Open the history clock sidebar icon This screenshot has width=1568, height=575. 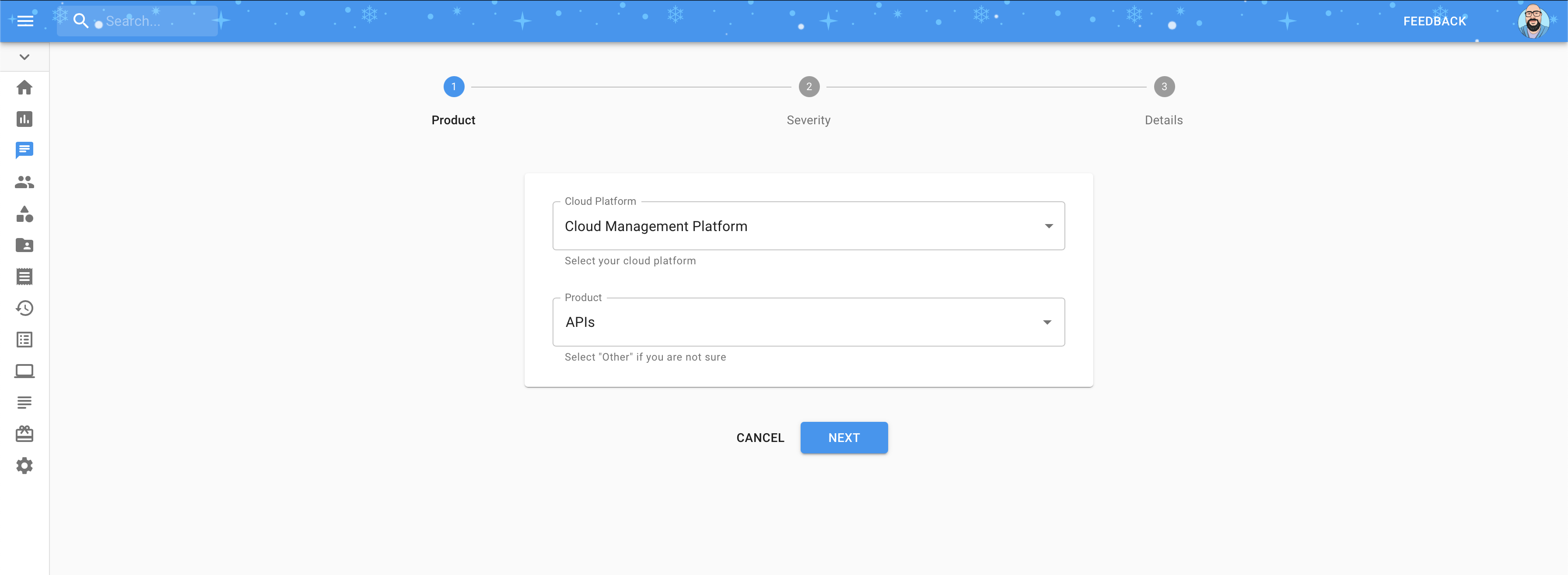pos(24,308)
